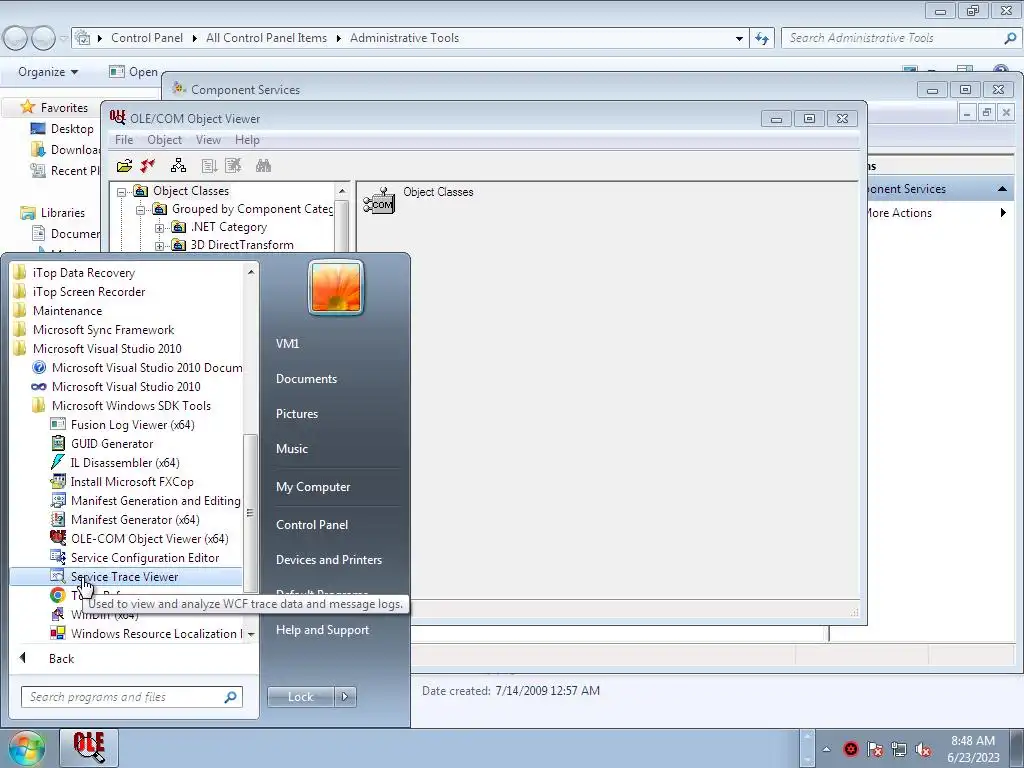This screenshot has height=768, width=1024.
Task: Open Control Panel from Start menu
Action: click(312, 525)
